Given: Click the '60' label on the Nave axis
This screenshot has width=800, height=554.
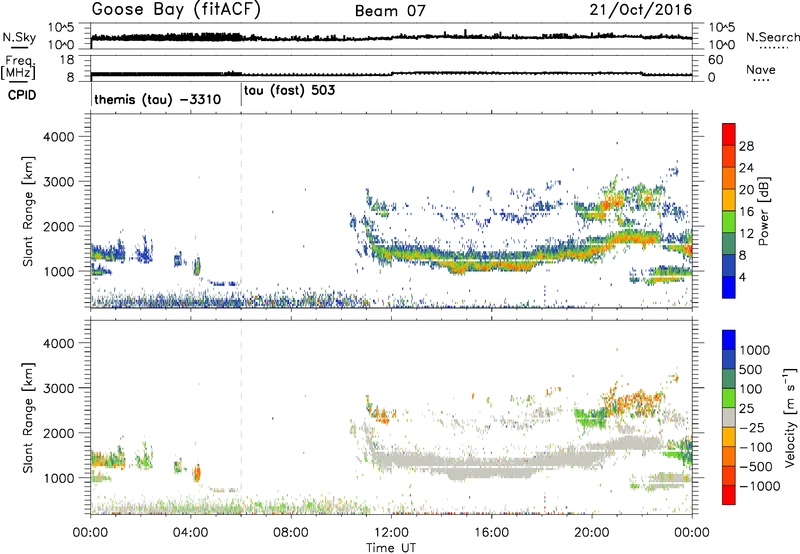Looking at the screenshot, I should click(715, 60).
